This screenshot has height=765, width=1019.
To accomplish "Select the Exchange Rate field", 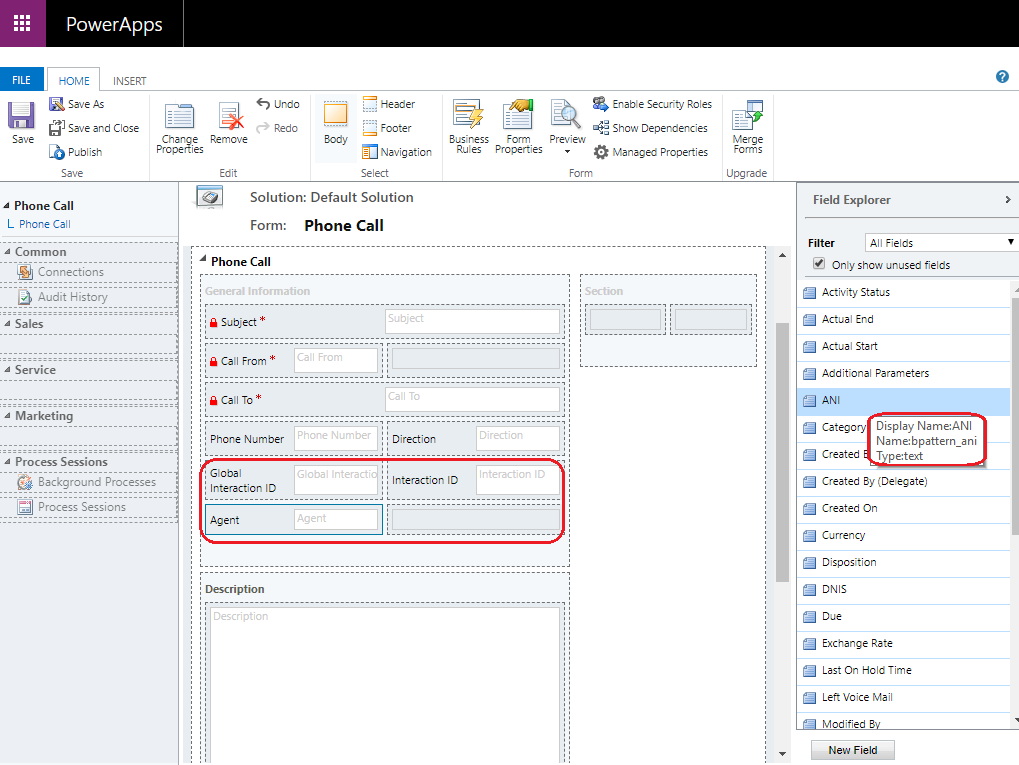I will (904, 643).
